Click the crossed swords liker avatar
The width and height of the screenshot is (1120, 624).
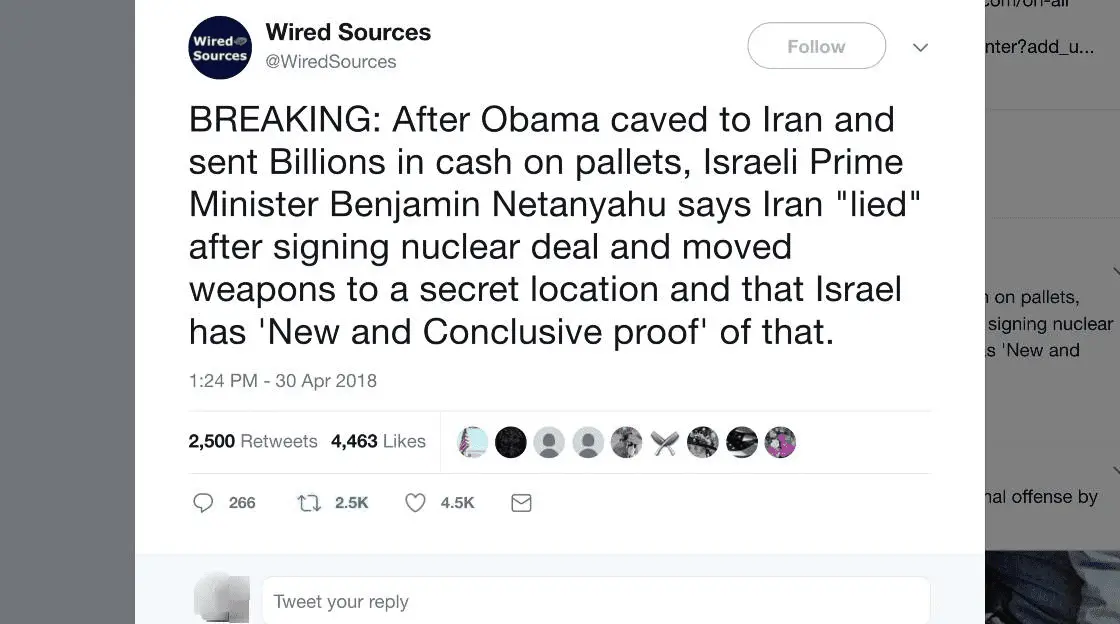coord(664,442)
